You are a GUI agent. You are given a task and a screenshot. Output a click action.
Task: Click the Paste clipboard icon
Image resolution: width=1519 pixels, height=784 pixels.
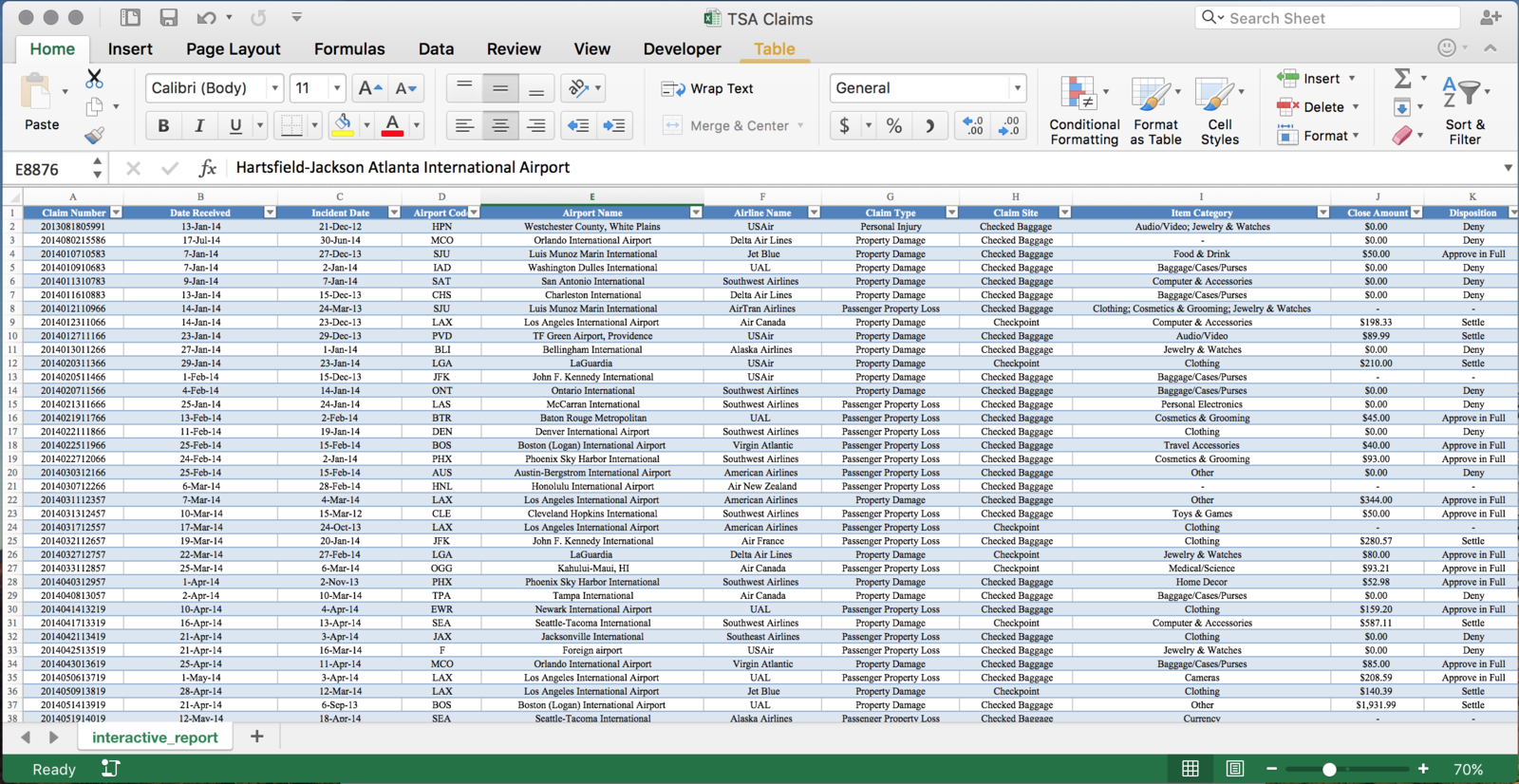pyautogui.click(x=38, y=93)
